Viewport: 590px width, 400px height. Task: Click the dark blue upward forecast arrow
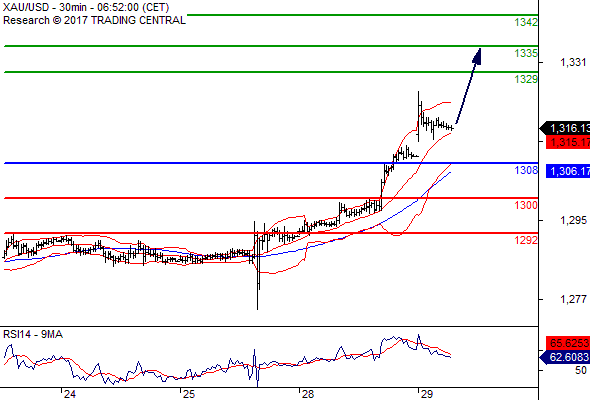pos(469,85)
